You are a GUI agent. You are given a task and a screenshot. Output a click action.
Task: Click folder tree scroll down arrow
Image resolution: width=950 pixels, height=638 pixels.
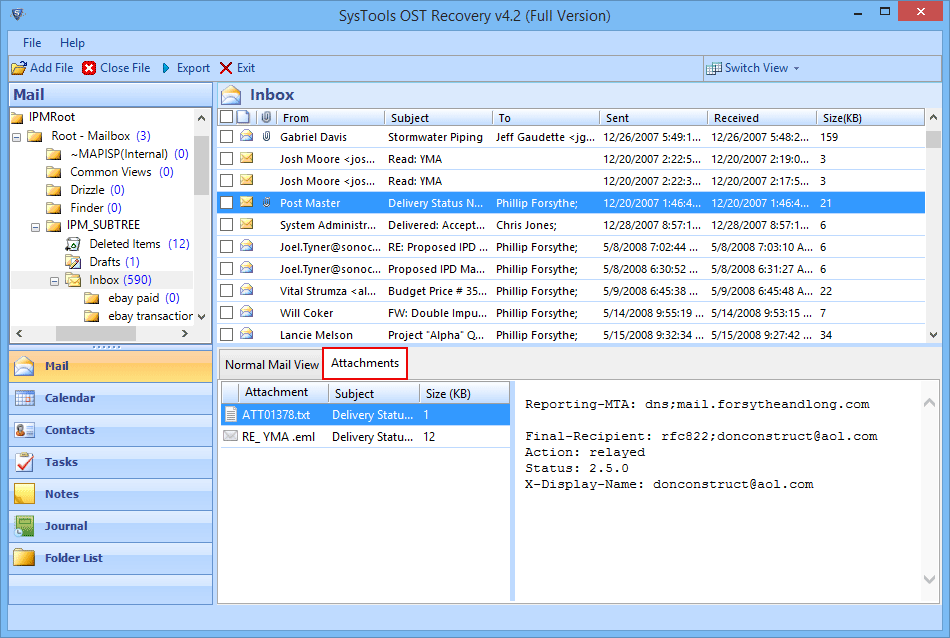(202, 317)
